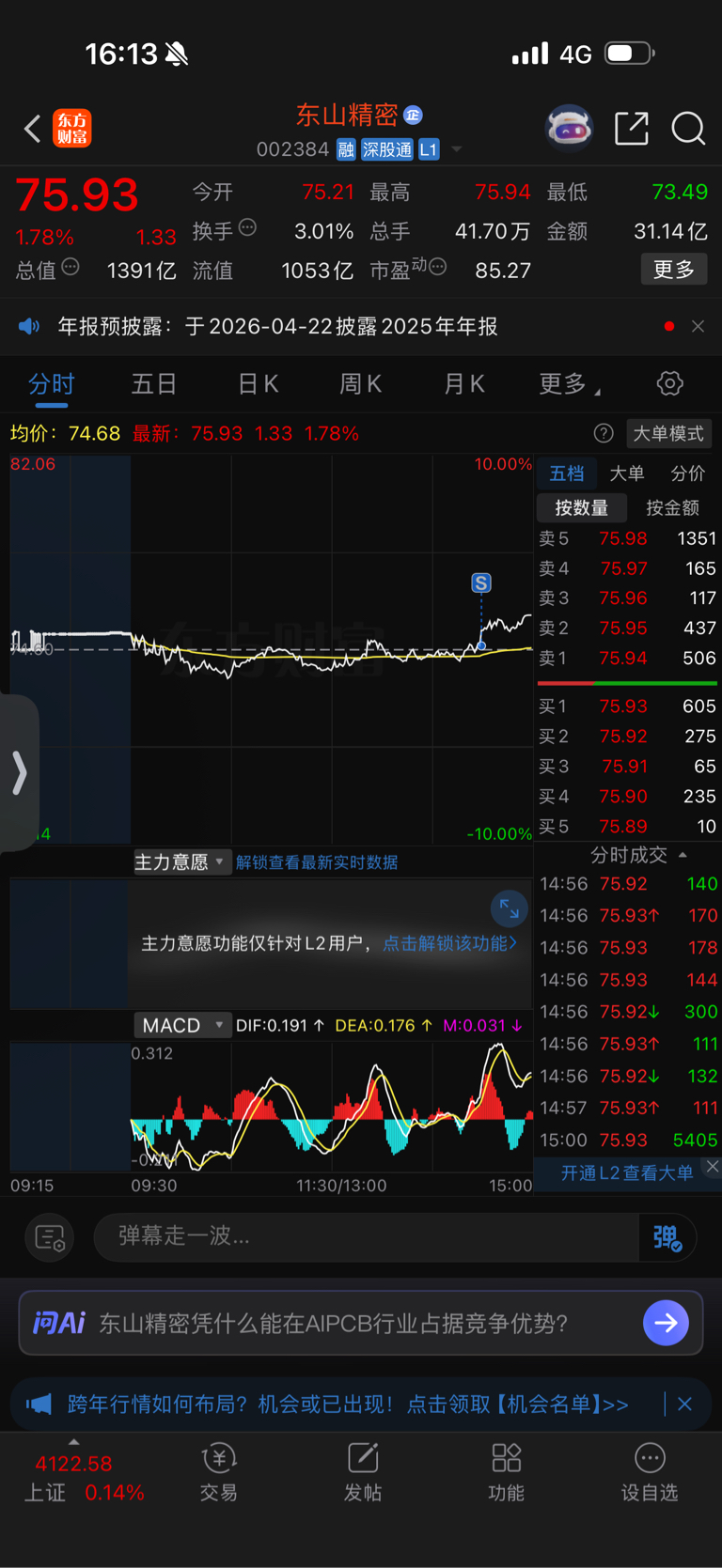722x1568 pixels.
Task: Tap info icon next to 换手
Action: [247, 227]
